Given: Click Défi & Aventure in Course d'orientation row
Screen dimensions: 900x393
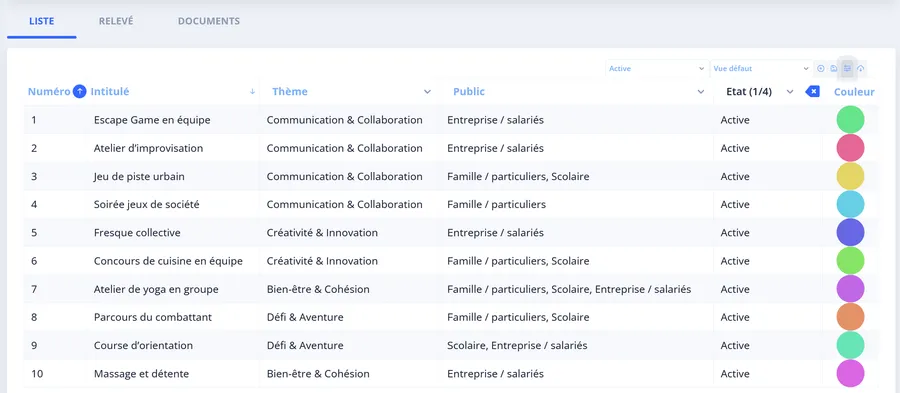Looking at the screenshot, I should pos(305,345).
